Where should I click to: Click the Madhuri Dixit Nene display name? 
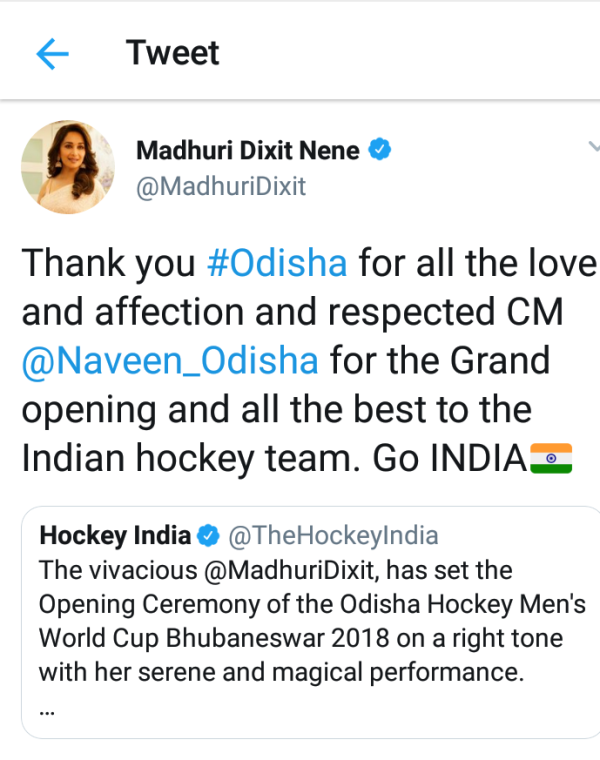tap(247, 151)
